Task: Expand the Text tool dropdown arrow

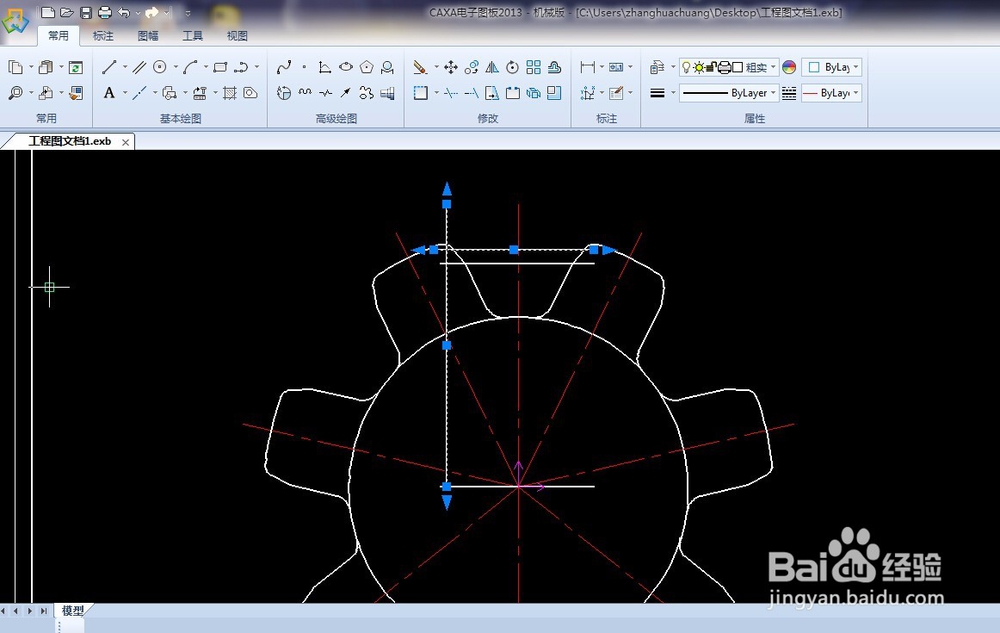Action: click(124, 93)
